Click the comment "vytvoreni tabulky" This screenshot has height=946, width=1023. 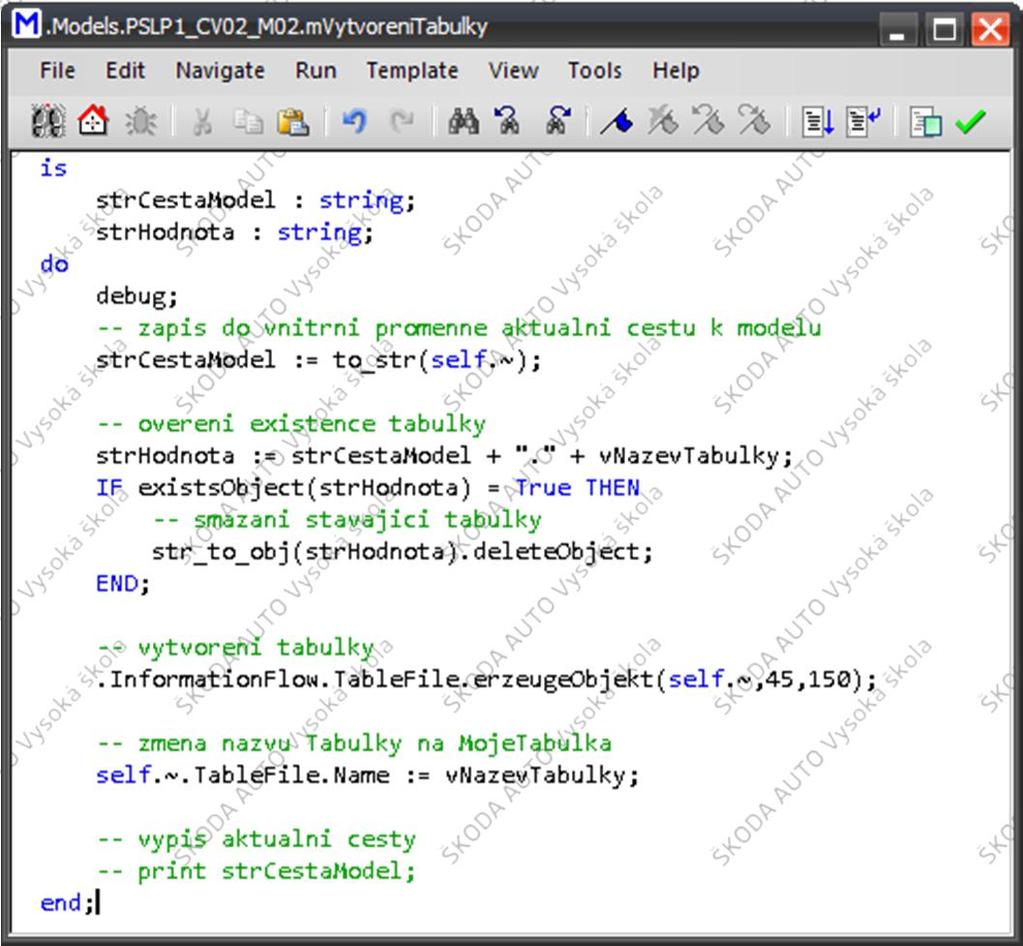coord(236,647)
